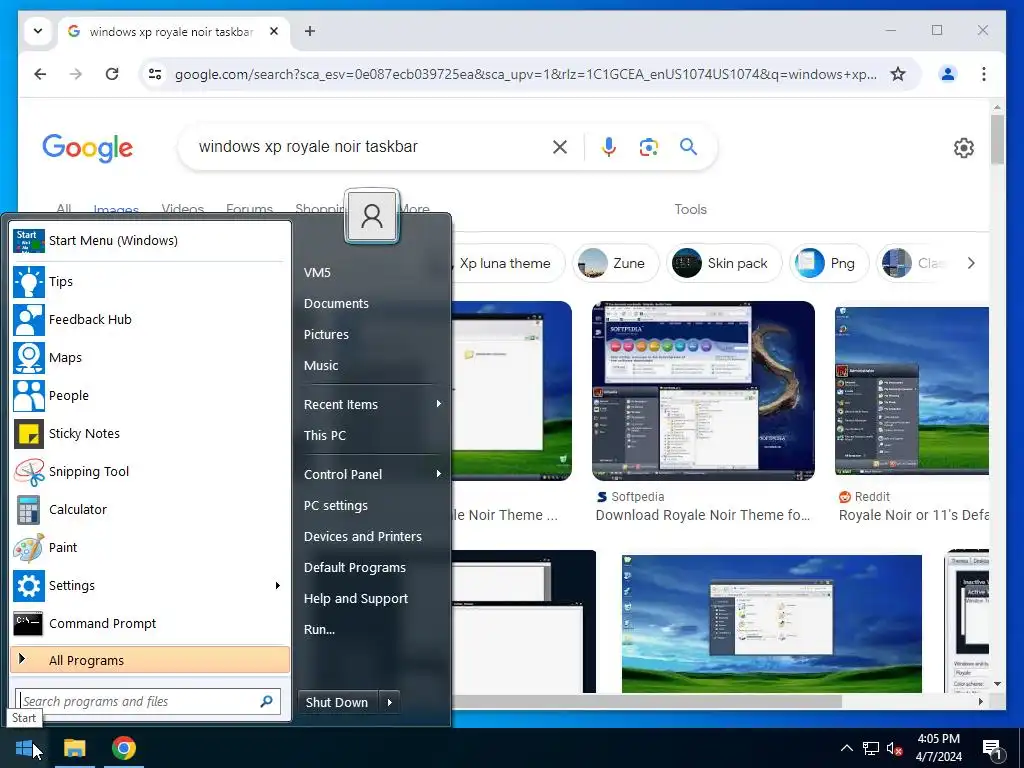This screenshot has width=1024, height=768.
Task: Launch the Feedback Hub app icon
Action: (29, 319)
